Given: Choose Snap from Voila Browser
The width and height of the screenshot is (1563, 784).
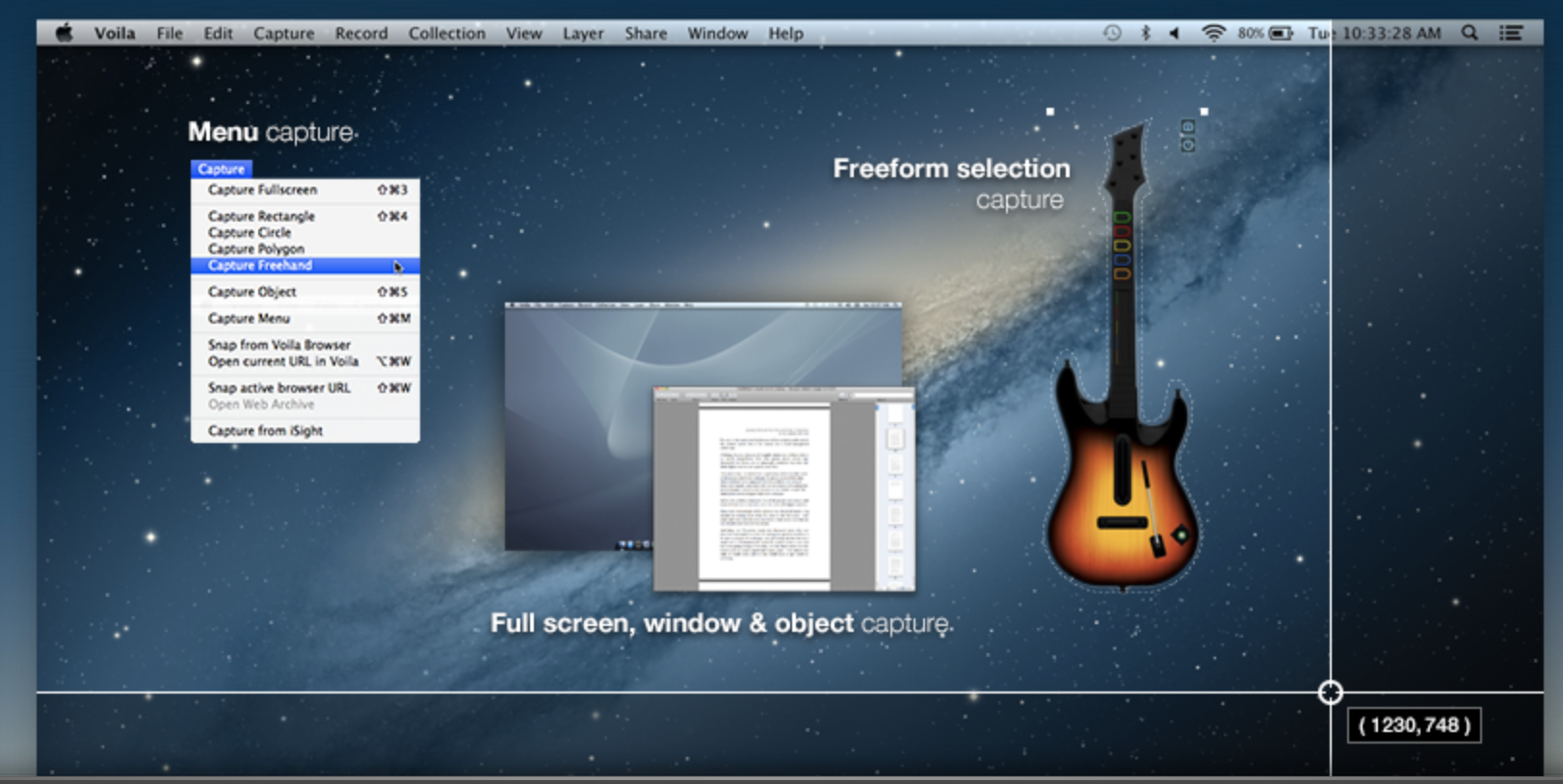Looking at the screenshot, I should [305, 345].
